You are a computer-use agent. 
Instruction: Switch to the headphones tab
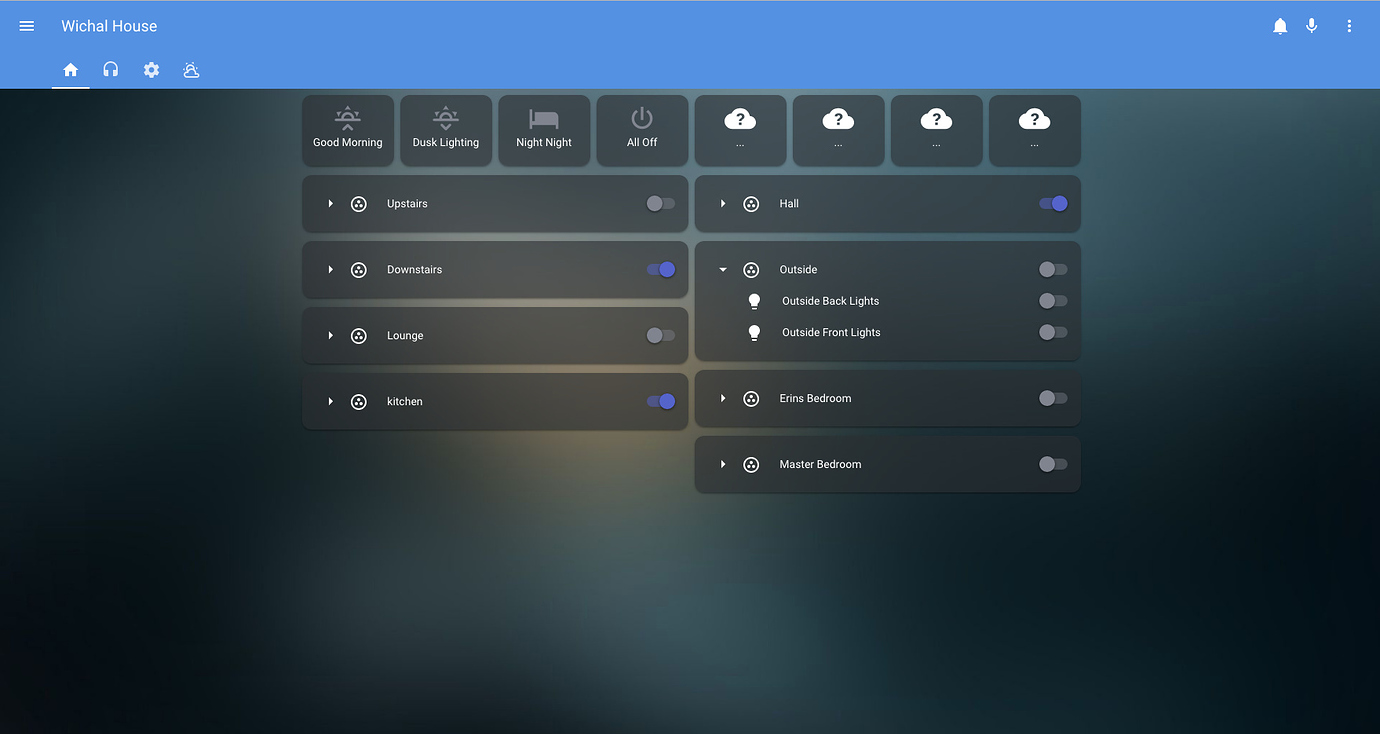110,70
